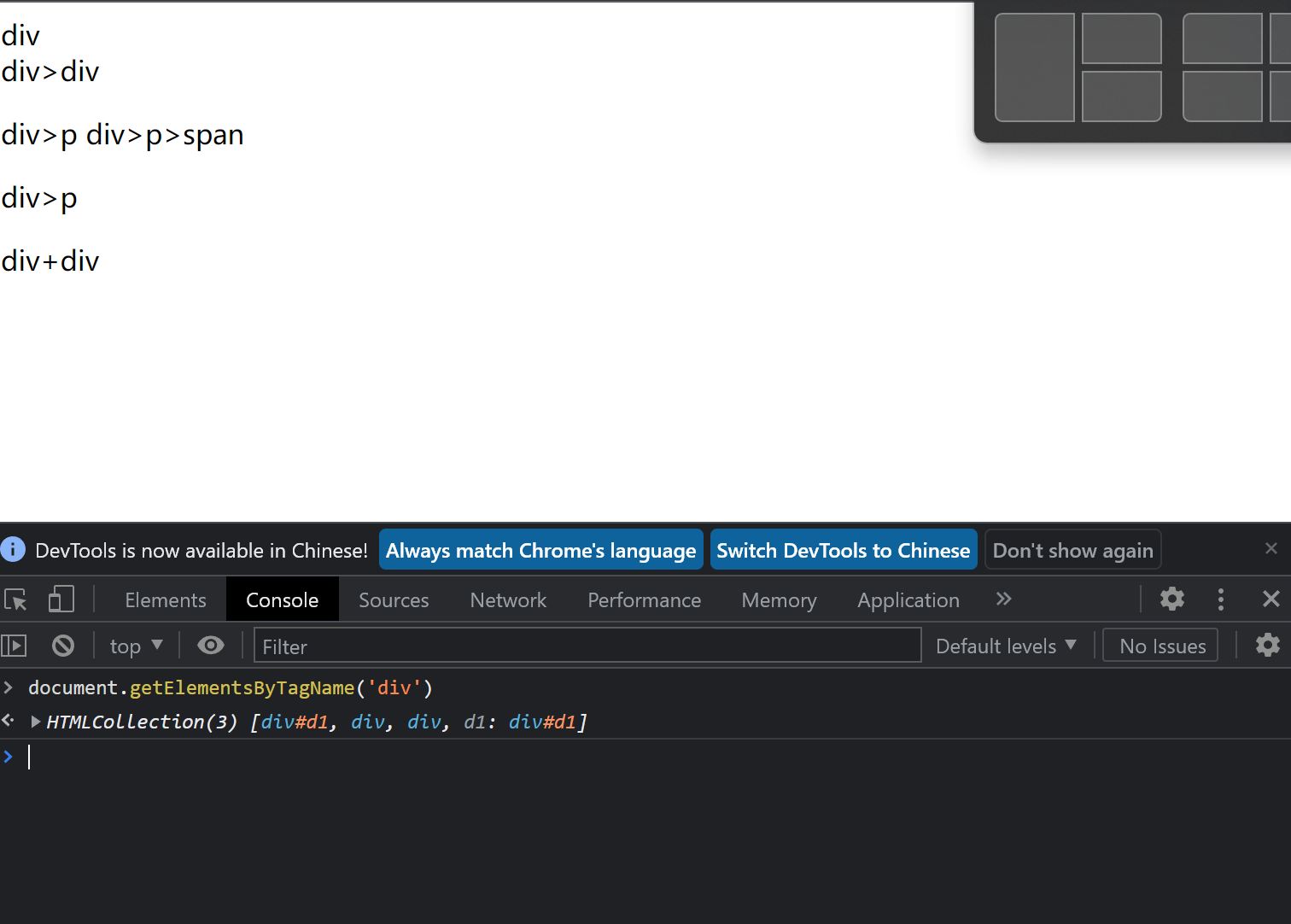Viewport: 1291px width, 924px height.
Task: Click Don't show again
Action: (x=1073, y=550)
